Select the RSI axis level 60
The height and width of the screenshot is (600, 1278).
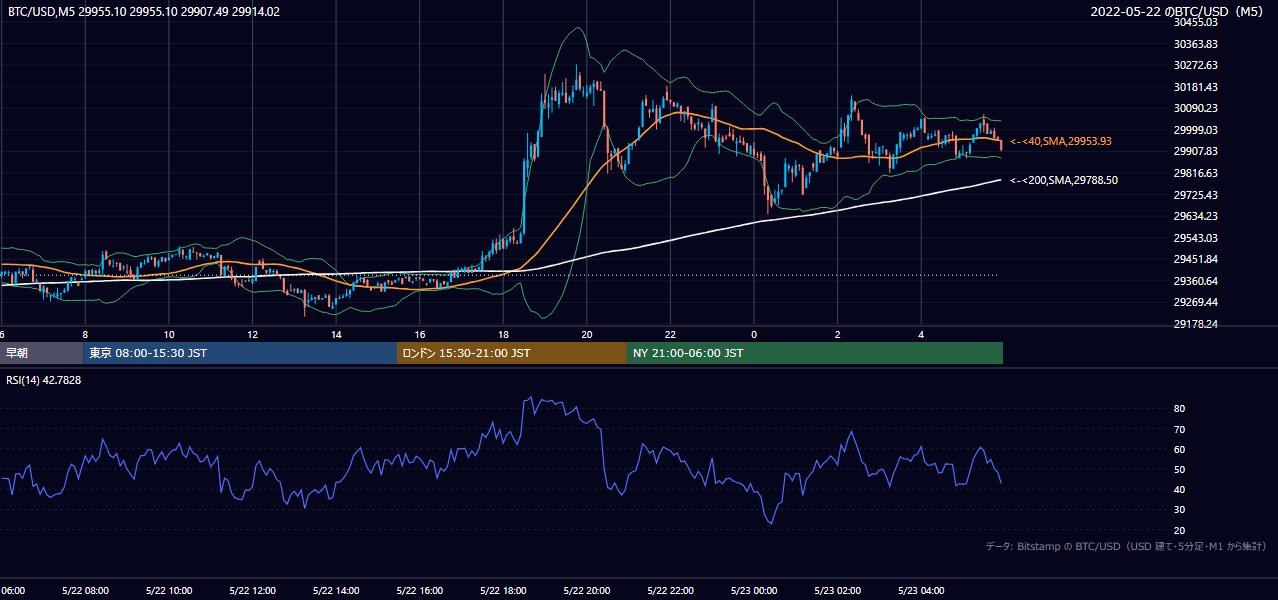coord(1180,449)
